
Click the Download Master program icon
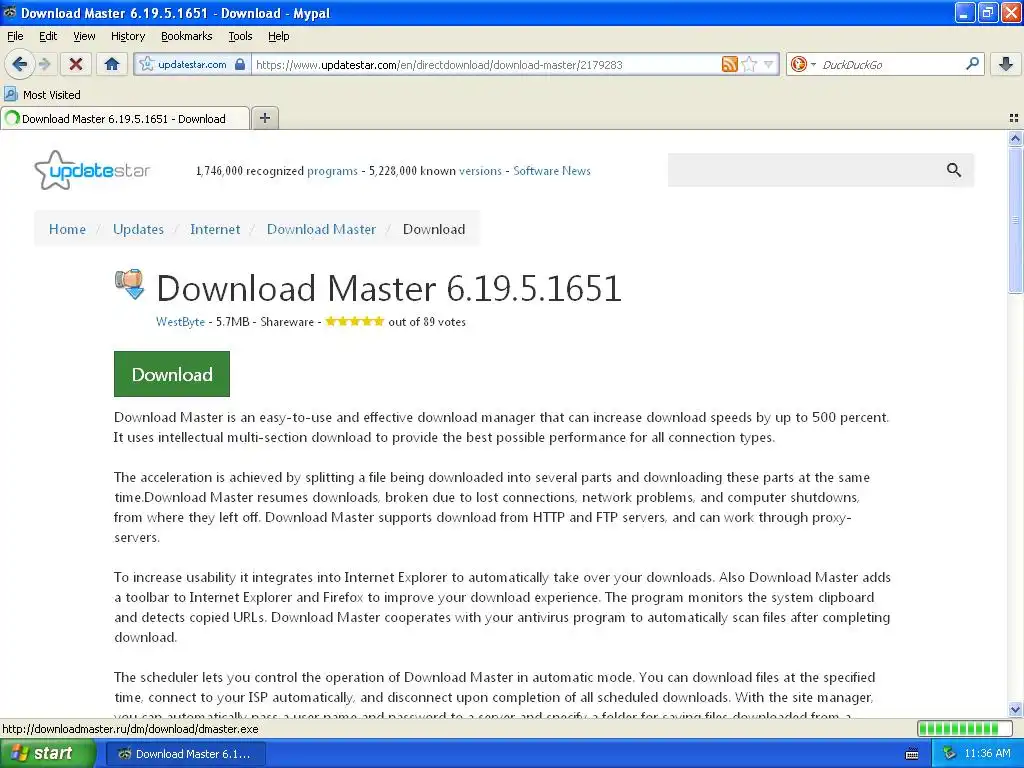point(129,284)
